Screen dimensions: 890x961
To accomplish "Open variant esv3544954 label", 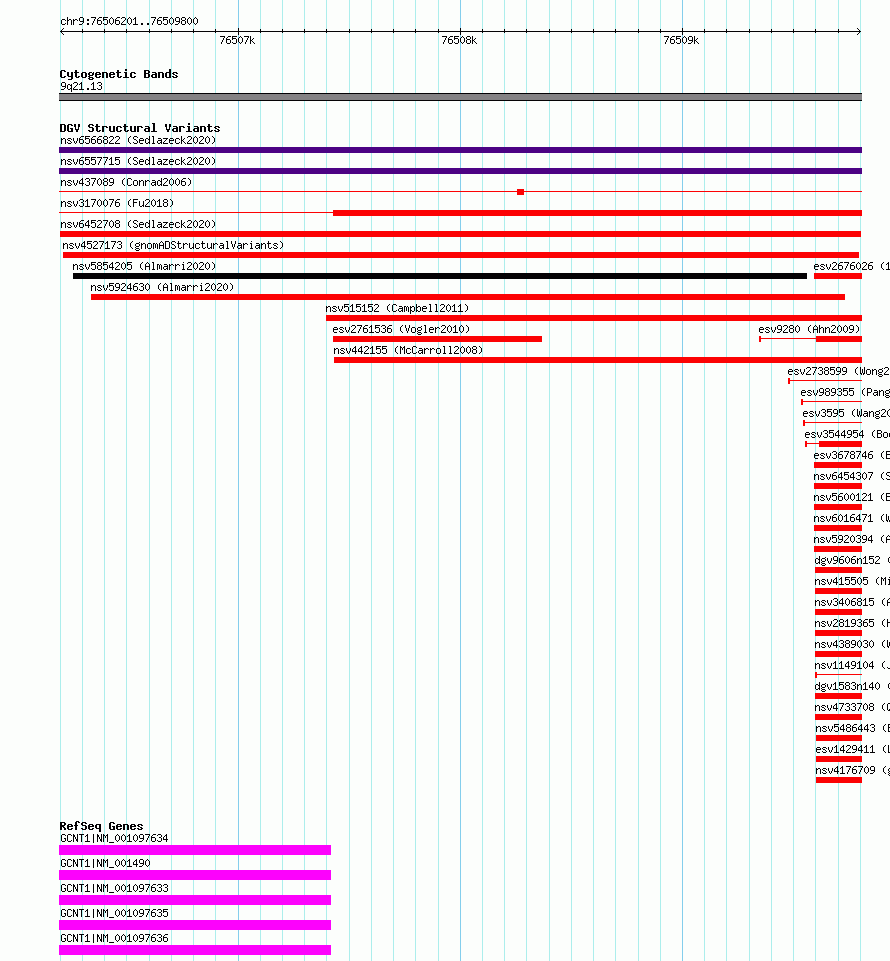I will pos(847,434).
